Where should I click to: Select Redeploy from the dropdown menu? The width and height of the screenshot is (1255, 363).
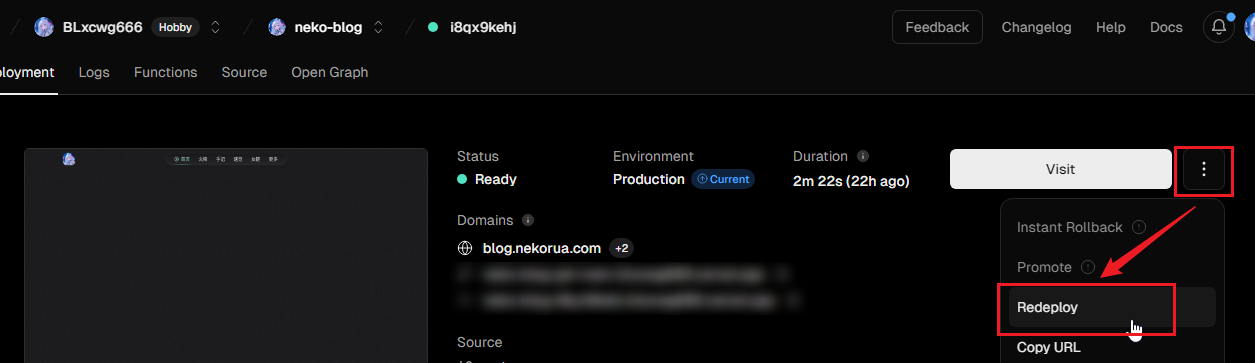click(1112, 307)
